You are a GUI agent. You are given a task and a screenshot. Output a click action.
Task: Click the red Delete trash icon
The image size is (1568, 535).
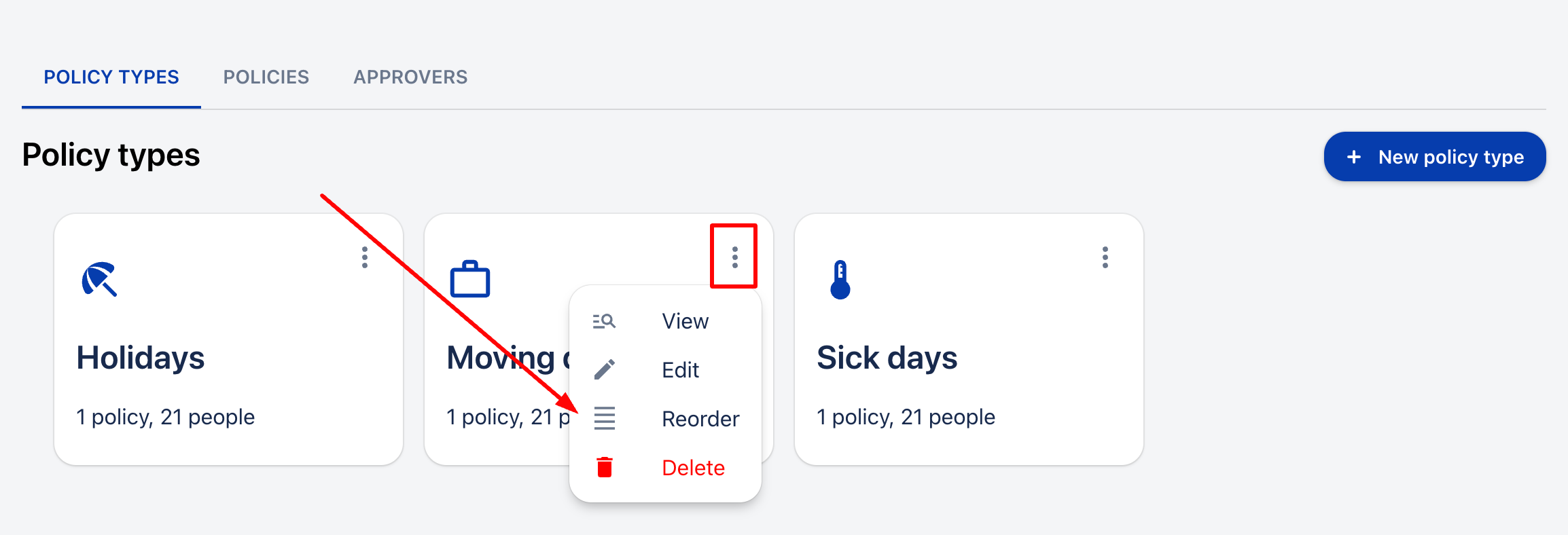[x=604, y=468]
